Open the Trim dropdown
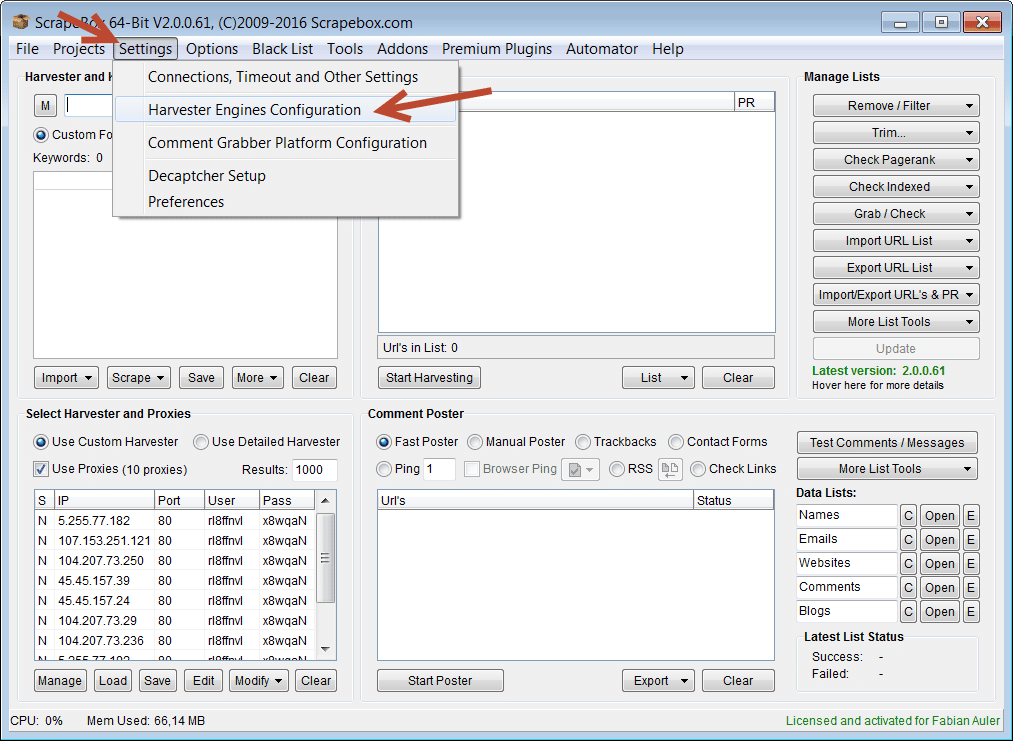The height and width of the screenshot is (741, 1013). pyautogui.click(x=895, y=133)
